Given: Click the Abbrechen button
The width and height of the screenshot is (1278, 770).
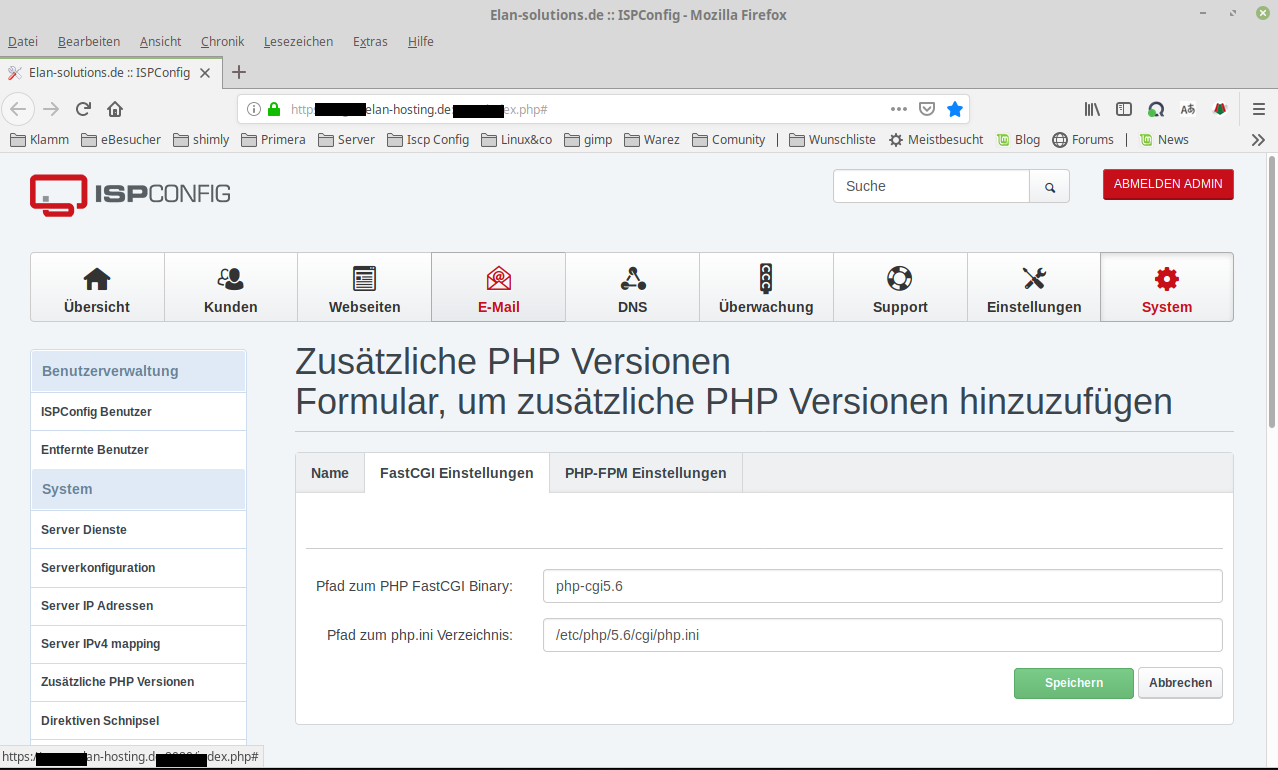Looking at the screenshot, I should tap(1180, 683).
